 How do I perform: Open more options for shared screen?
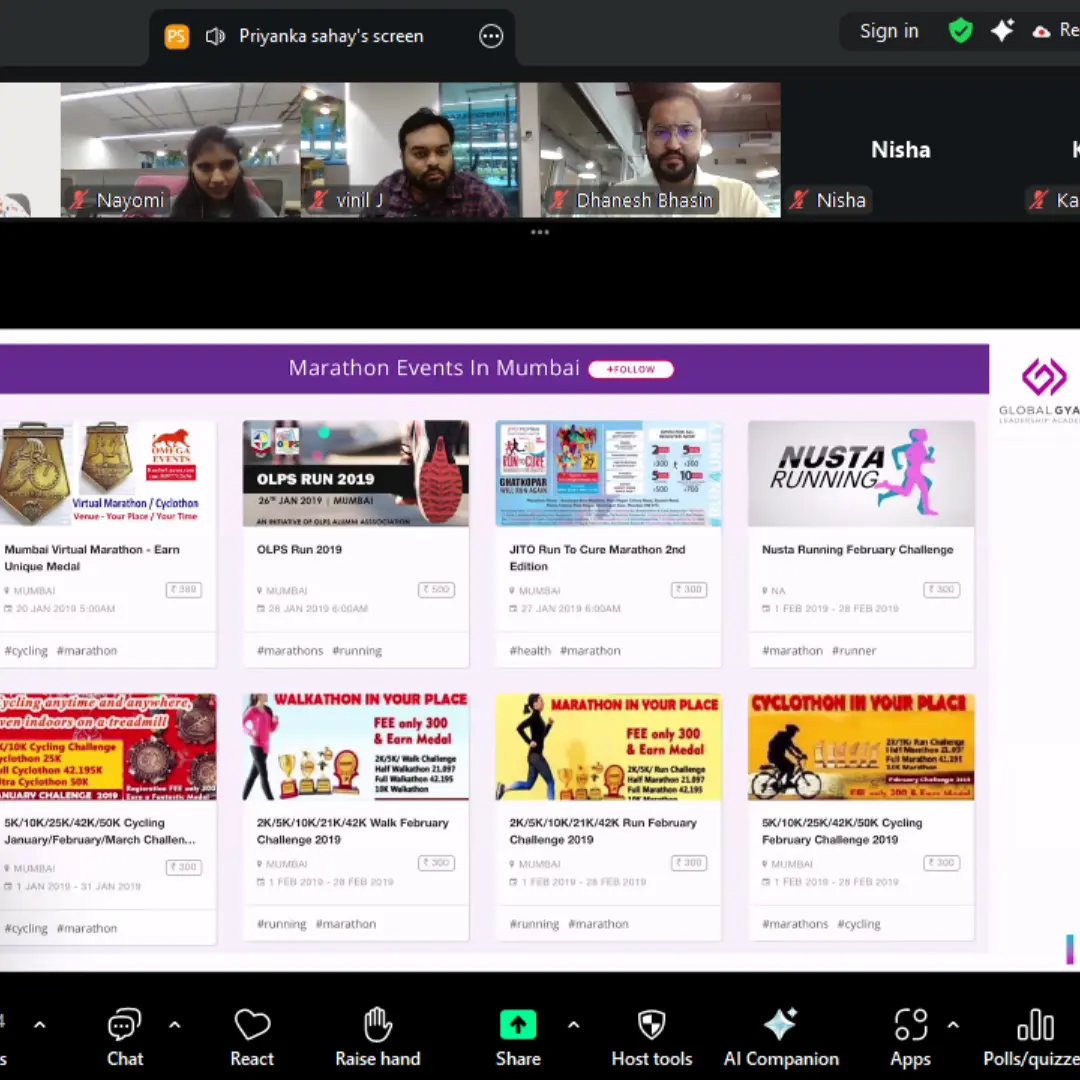click(x=491, y=37)
